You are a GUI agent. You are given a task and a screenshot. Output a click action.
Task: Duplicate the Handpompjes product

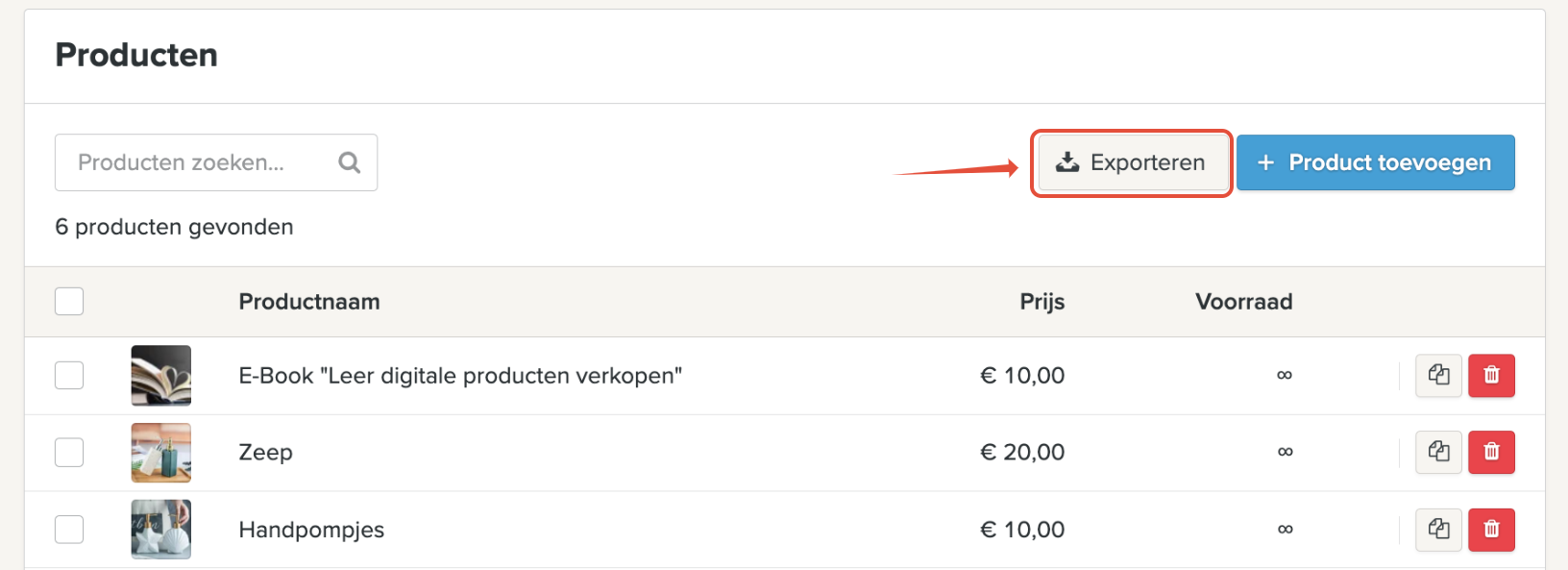1438,530
